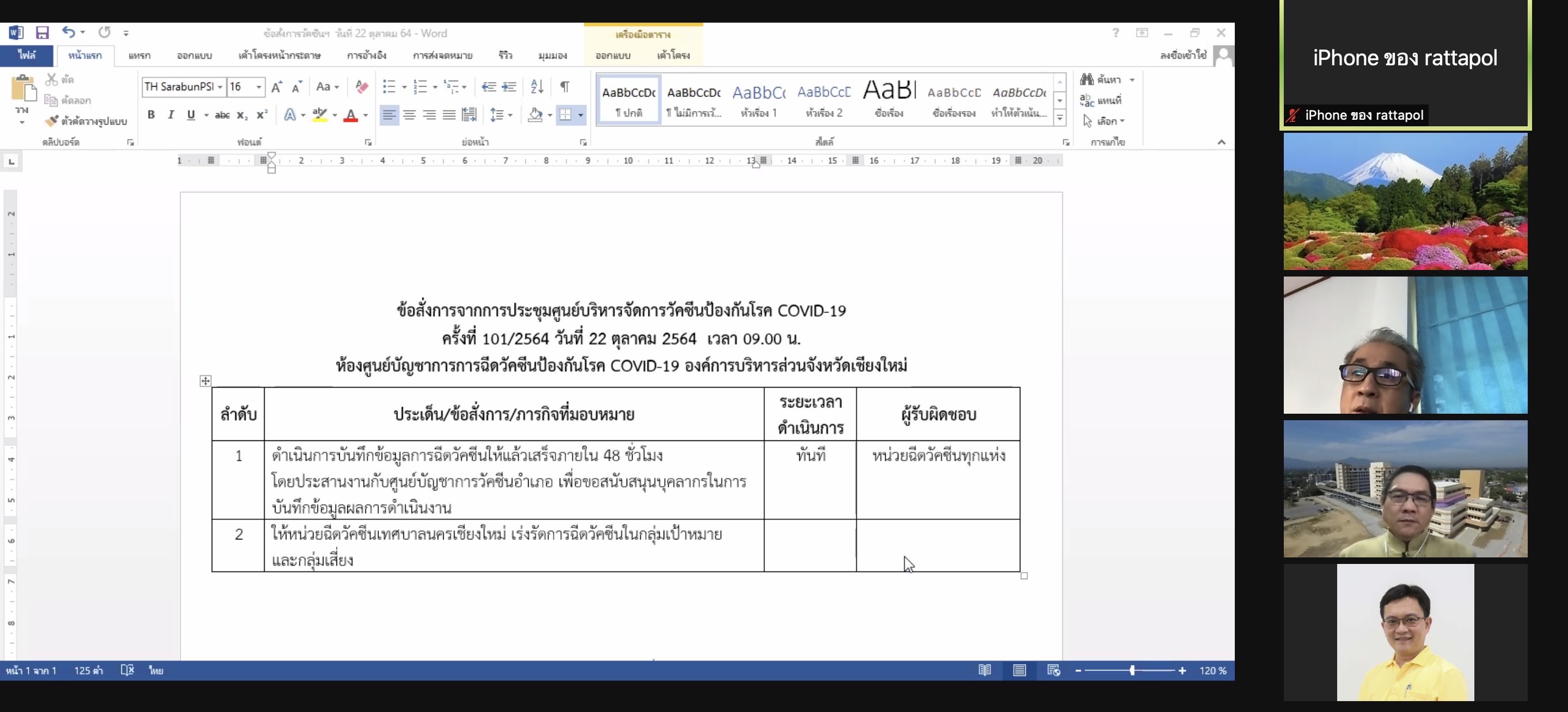Open the font size 16 dropdown
Image resolution: width=1568 pixels, height=712 pixels.
(x=259, y=87)
